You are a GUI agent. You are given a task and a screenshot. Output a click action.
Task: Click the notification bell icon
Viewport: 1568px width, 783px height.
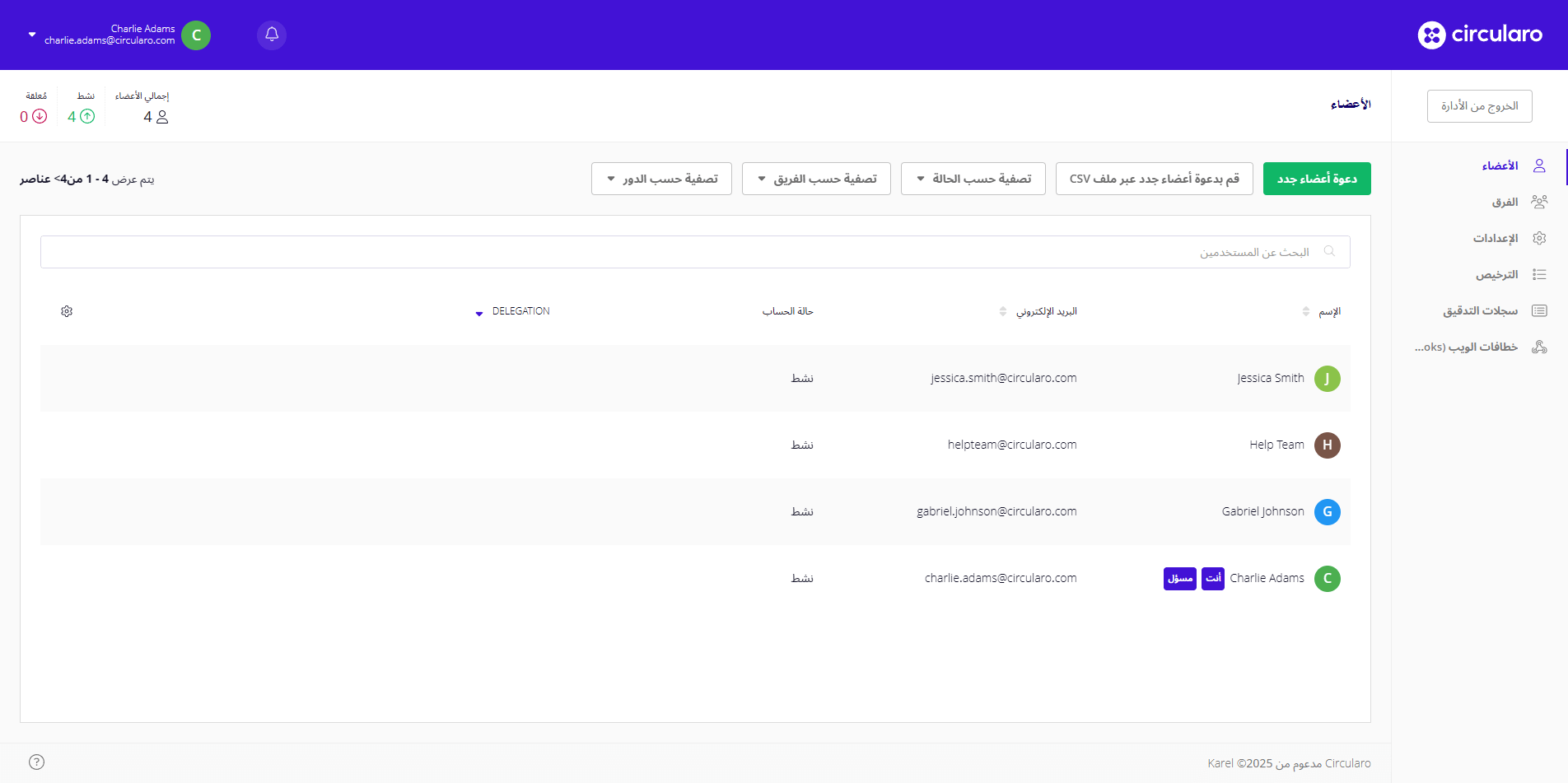click(272, 35)
